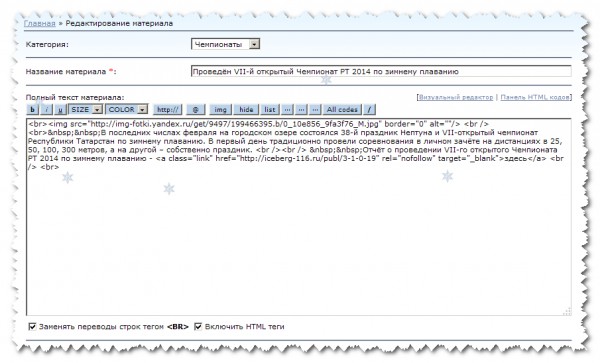Toggle the replace line breaks with BR checkbox
Screen dimensions: 600x363
click(33, 326)
